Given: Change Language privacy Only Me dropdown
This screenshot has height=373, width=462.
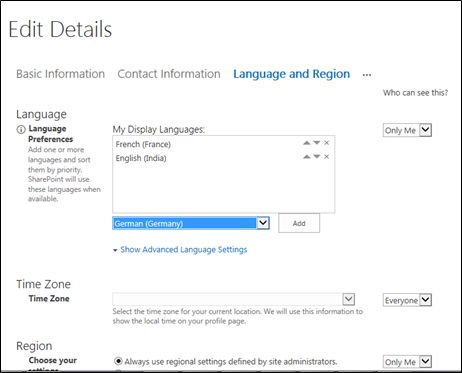Looking at the screenshot, I should pyautogui.click(x=407, y=130).
